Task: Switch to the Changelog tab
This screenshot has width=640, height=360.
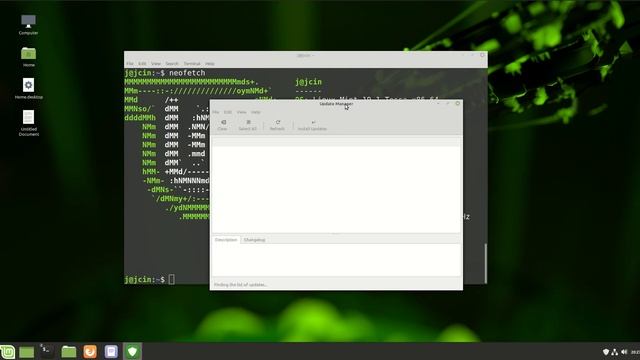Action: [254, 240]
